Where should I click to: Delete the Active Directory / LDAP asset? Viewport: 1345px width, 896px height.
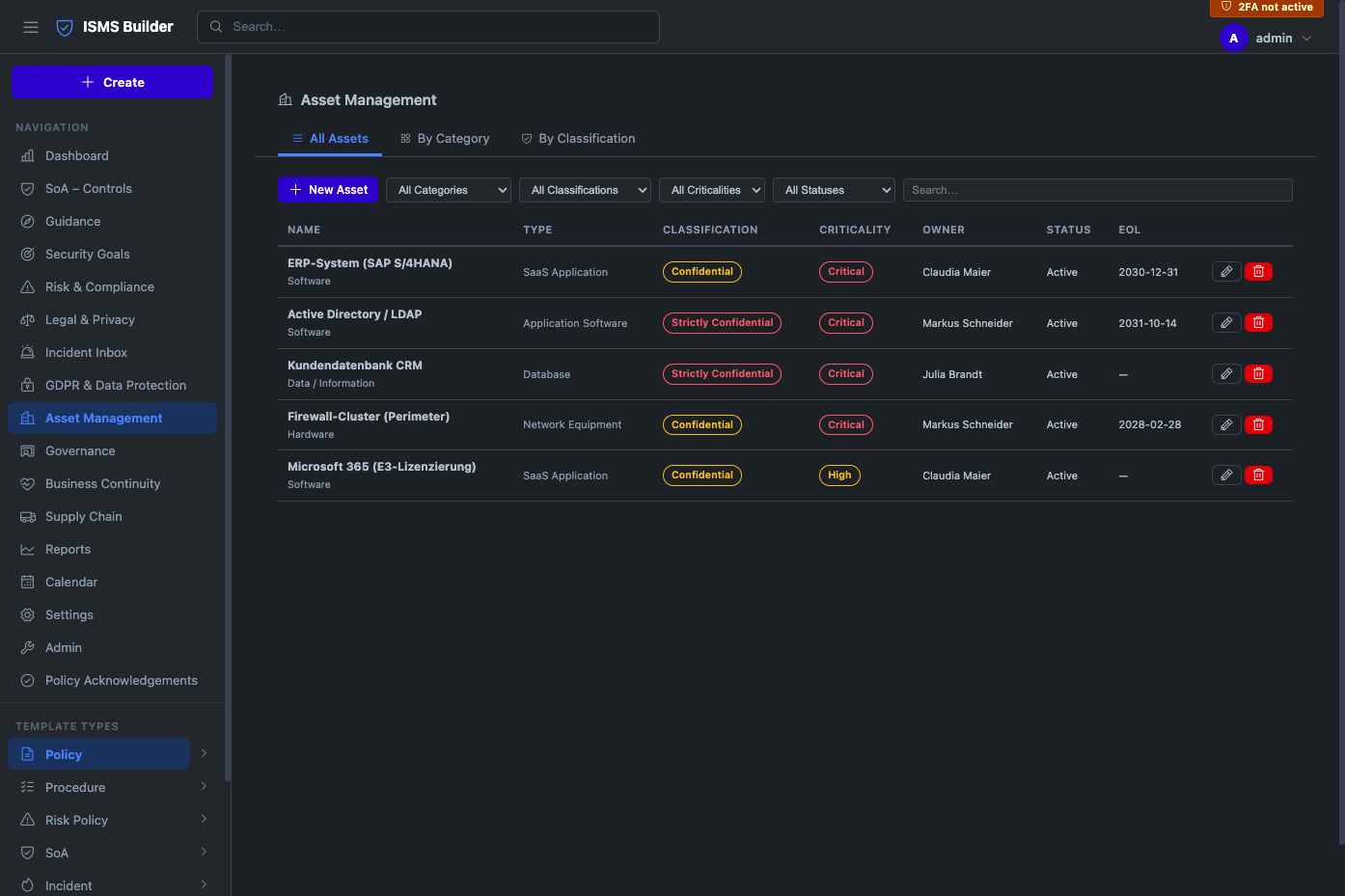point(1258,323)
